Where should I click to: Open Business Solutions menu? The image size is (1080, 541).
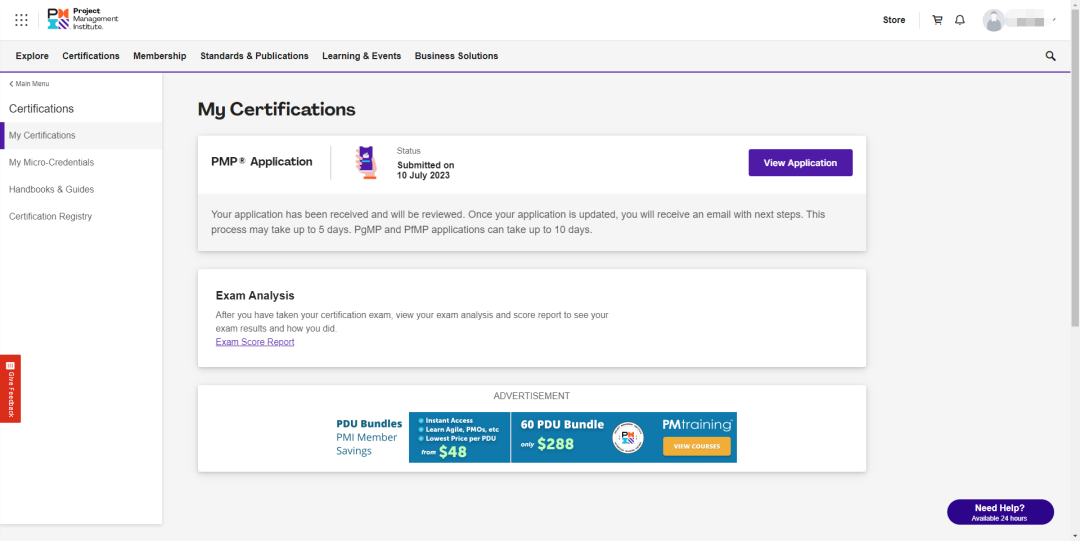pyautogui.click(x=456, y=56)
